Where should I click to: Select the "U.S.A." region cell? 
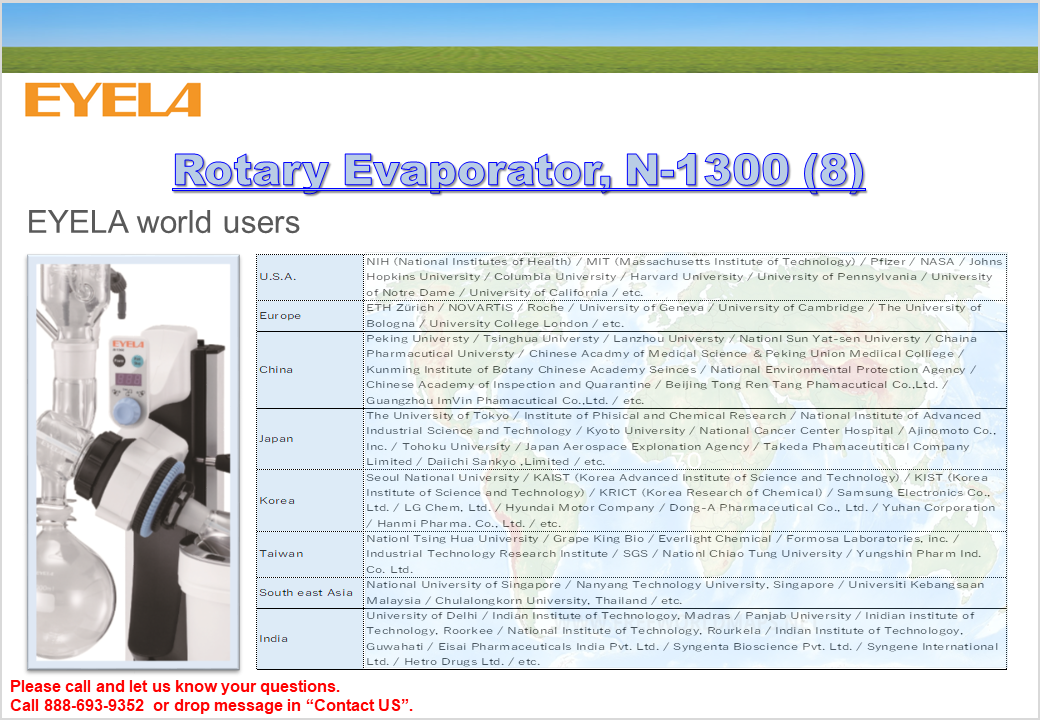click(x=310, y=277)
